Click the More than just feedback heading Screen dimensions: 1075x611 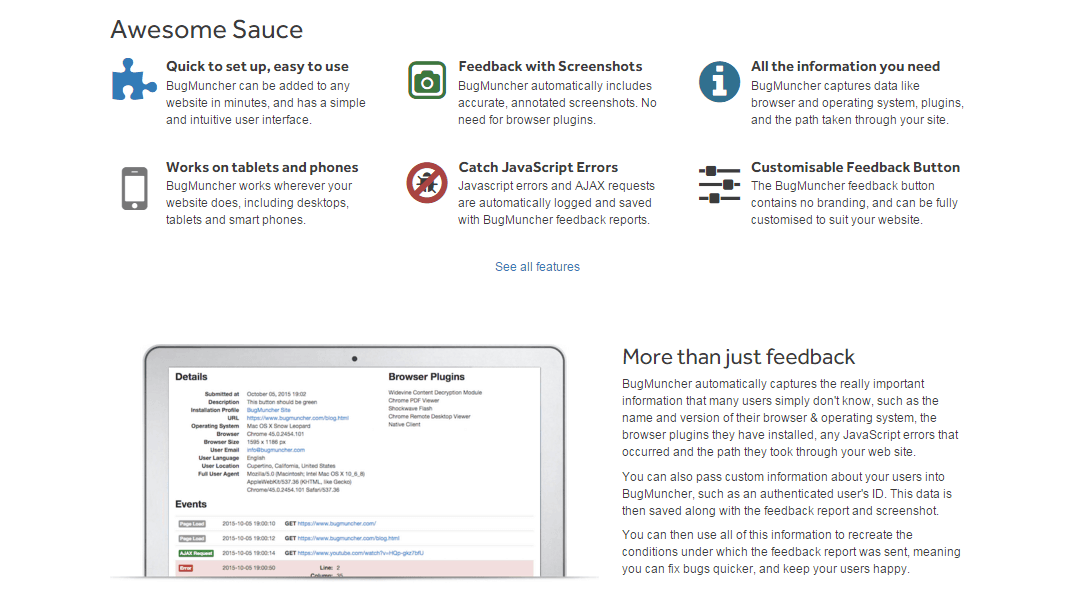(x=738, y=357)
